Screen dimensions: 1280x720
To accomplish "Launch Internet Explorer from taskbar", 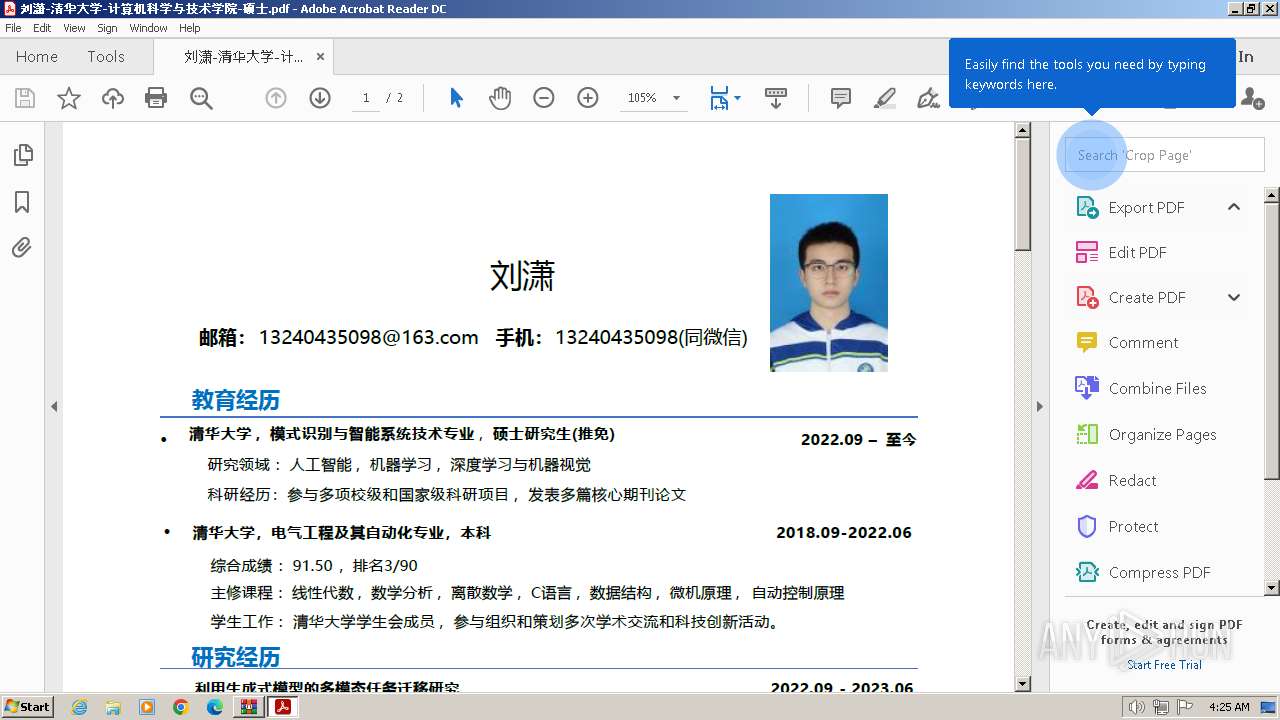I will point(79,707).
